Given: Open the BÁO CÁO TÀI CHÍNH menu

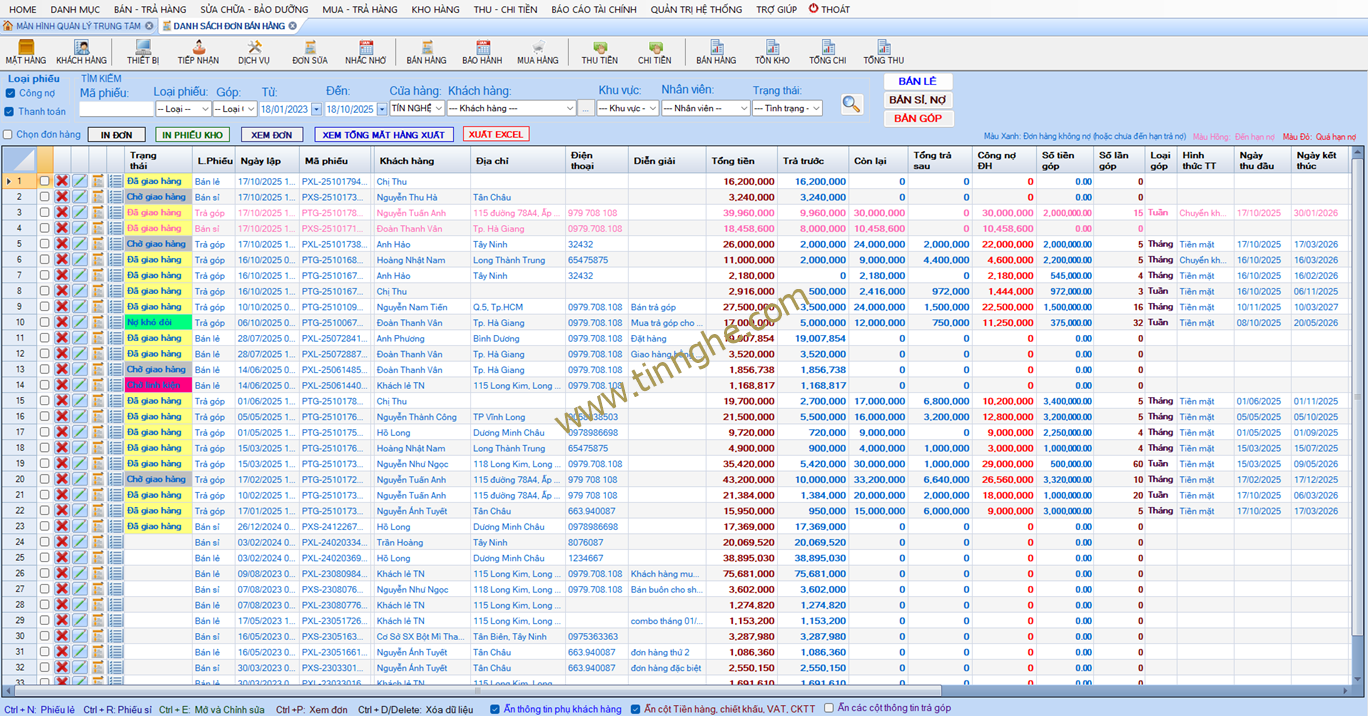Looking at the screenshot, I should click(592, 9).
